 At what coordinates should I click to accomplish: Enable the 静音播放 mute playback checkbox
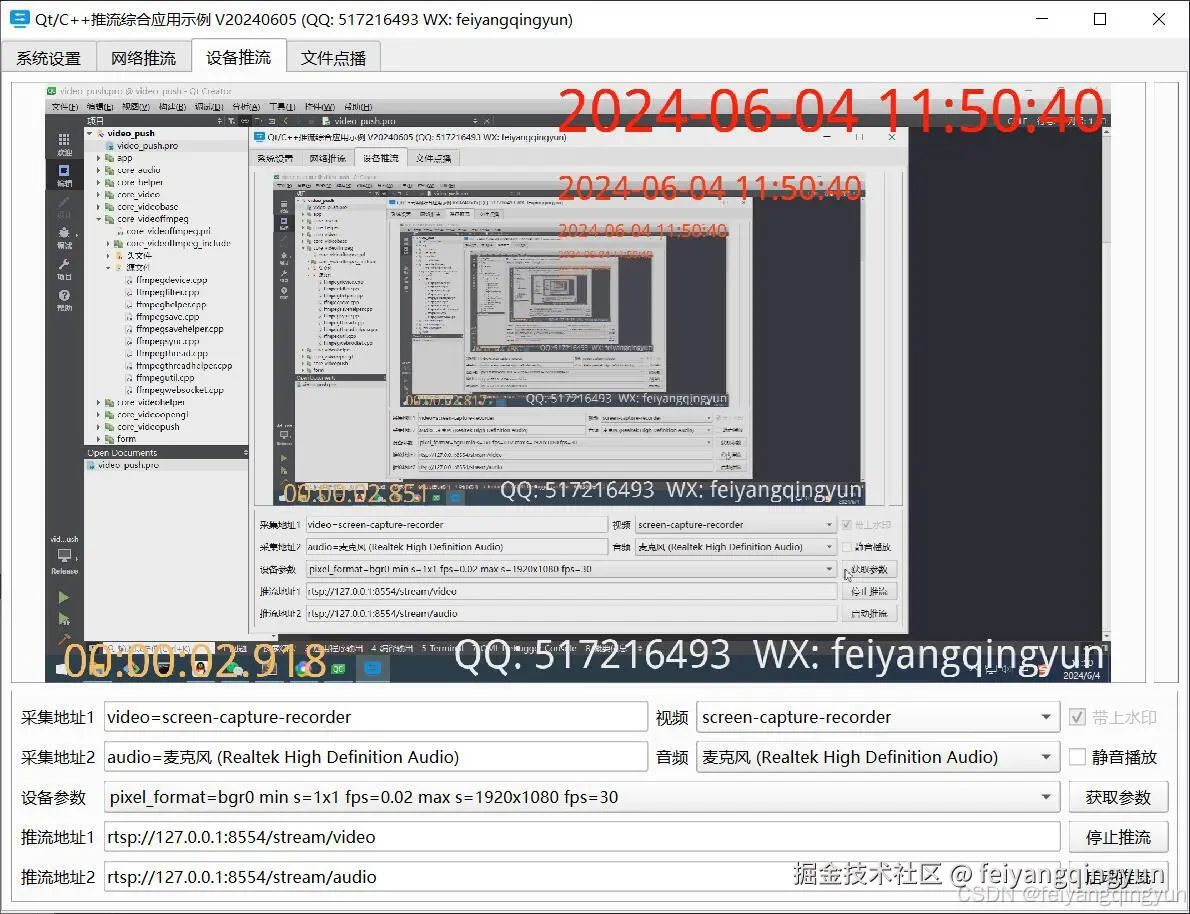pos(1077,756)
